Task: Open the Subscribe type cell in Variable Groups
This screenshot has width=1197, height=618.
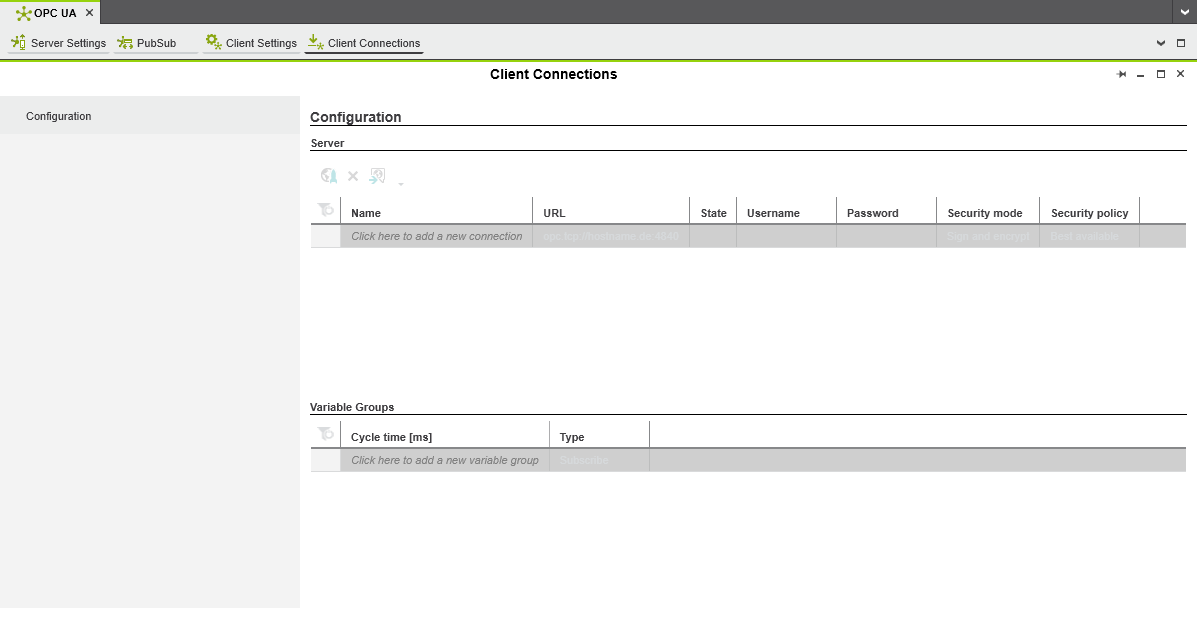Action: pyautogui.click(x=599, y=460)
